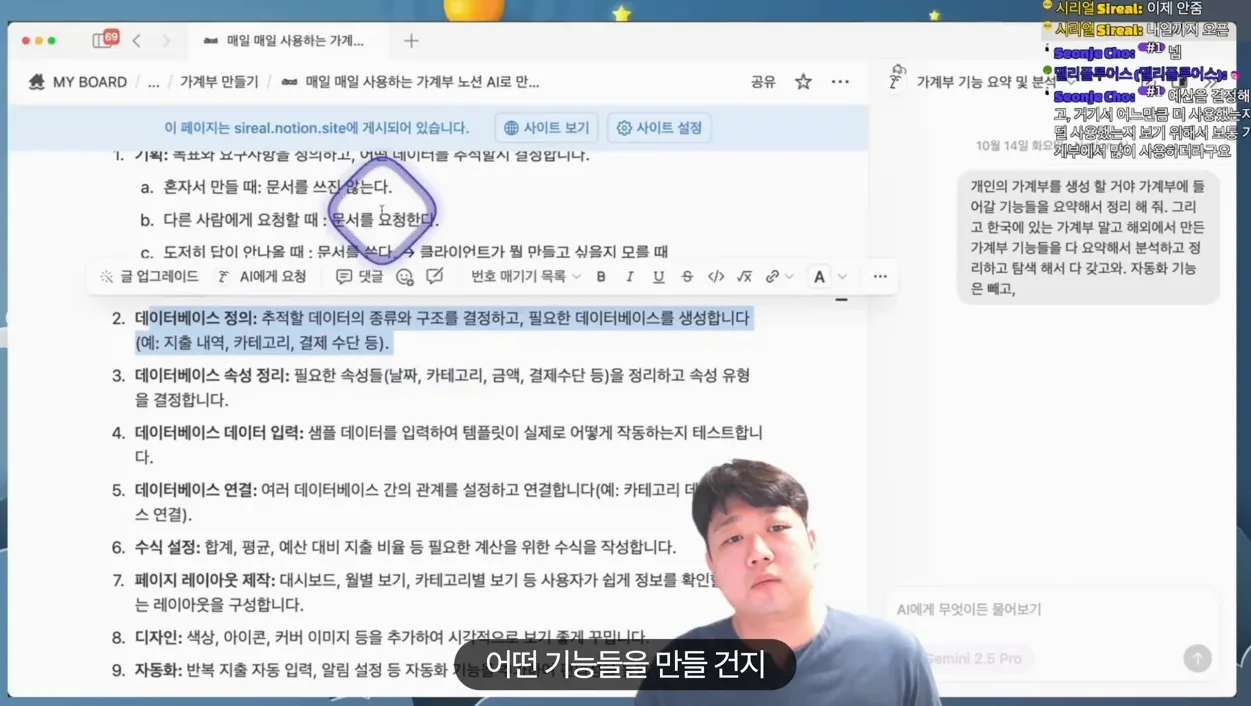Click 글 업그레이드 in formatting toolbar

[x=149, y=276]
